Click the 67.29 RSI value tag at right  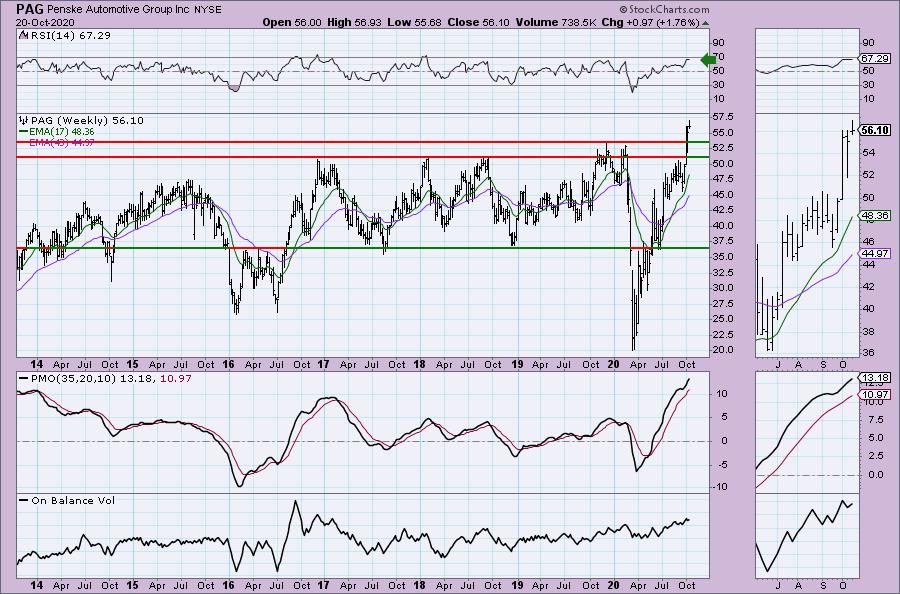876,59
